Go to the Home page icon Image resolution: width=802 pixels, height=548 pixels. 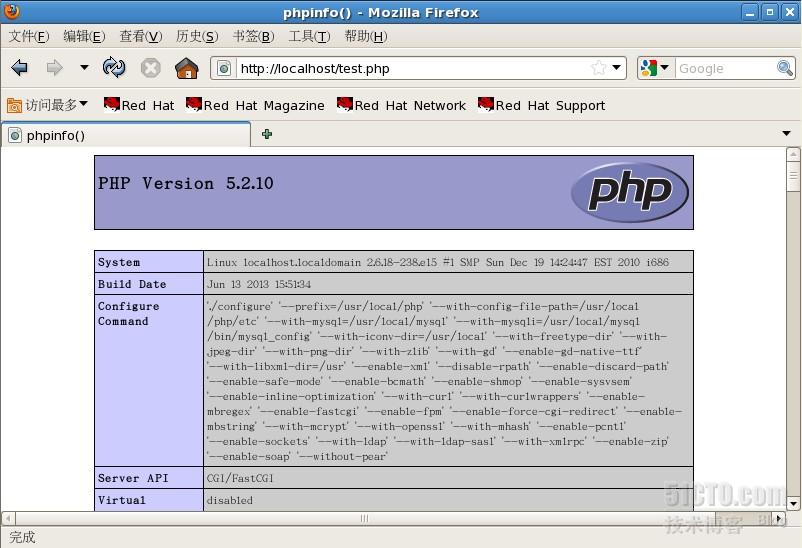tap(187, 68)
